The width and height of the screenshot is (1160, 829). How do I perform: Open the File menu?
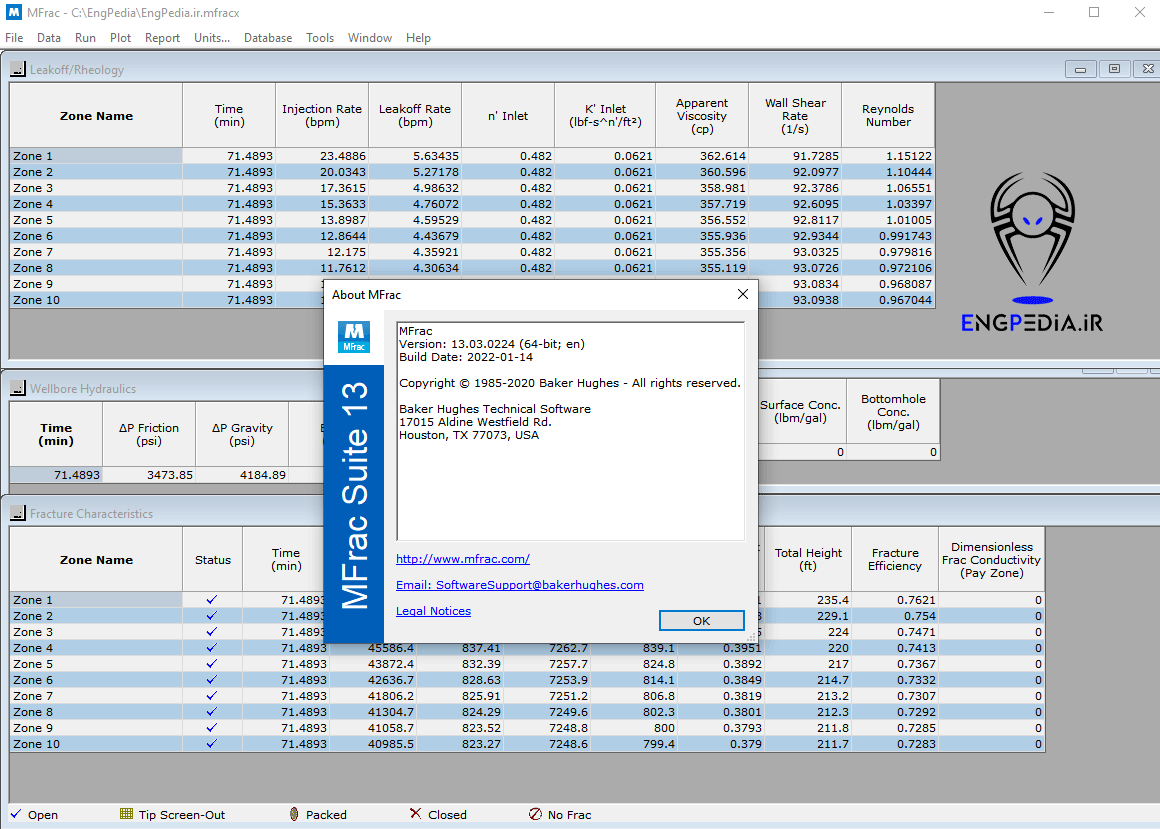coord(14,38)
